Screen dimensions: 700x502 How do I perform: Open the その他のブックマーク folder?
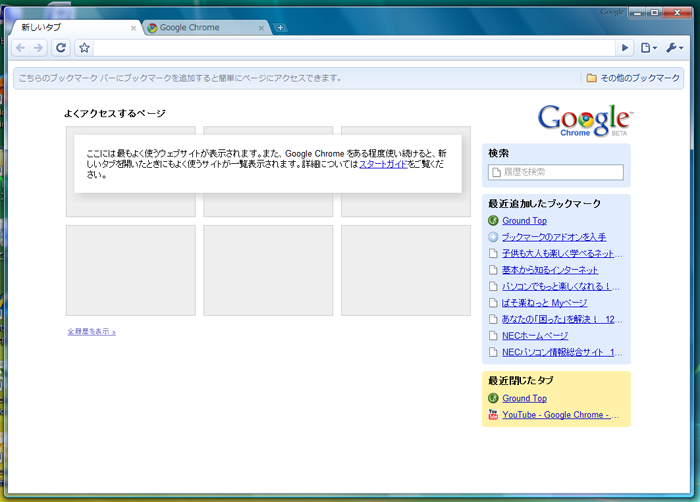633,78
